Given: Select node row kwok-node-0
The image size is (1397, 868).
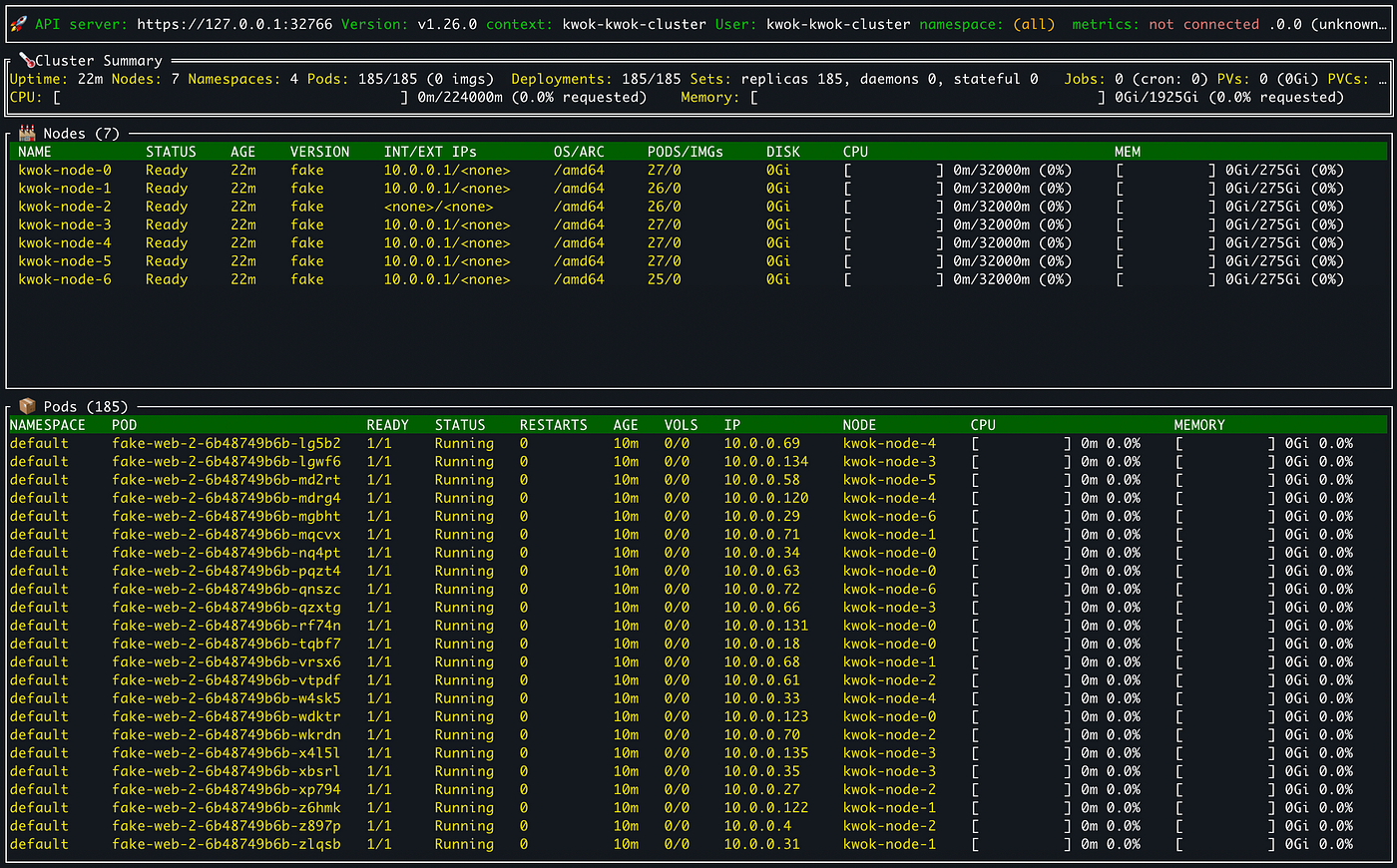Looking at the screenshot, I should [698, 171].
